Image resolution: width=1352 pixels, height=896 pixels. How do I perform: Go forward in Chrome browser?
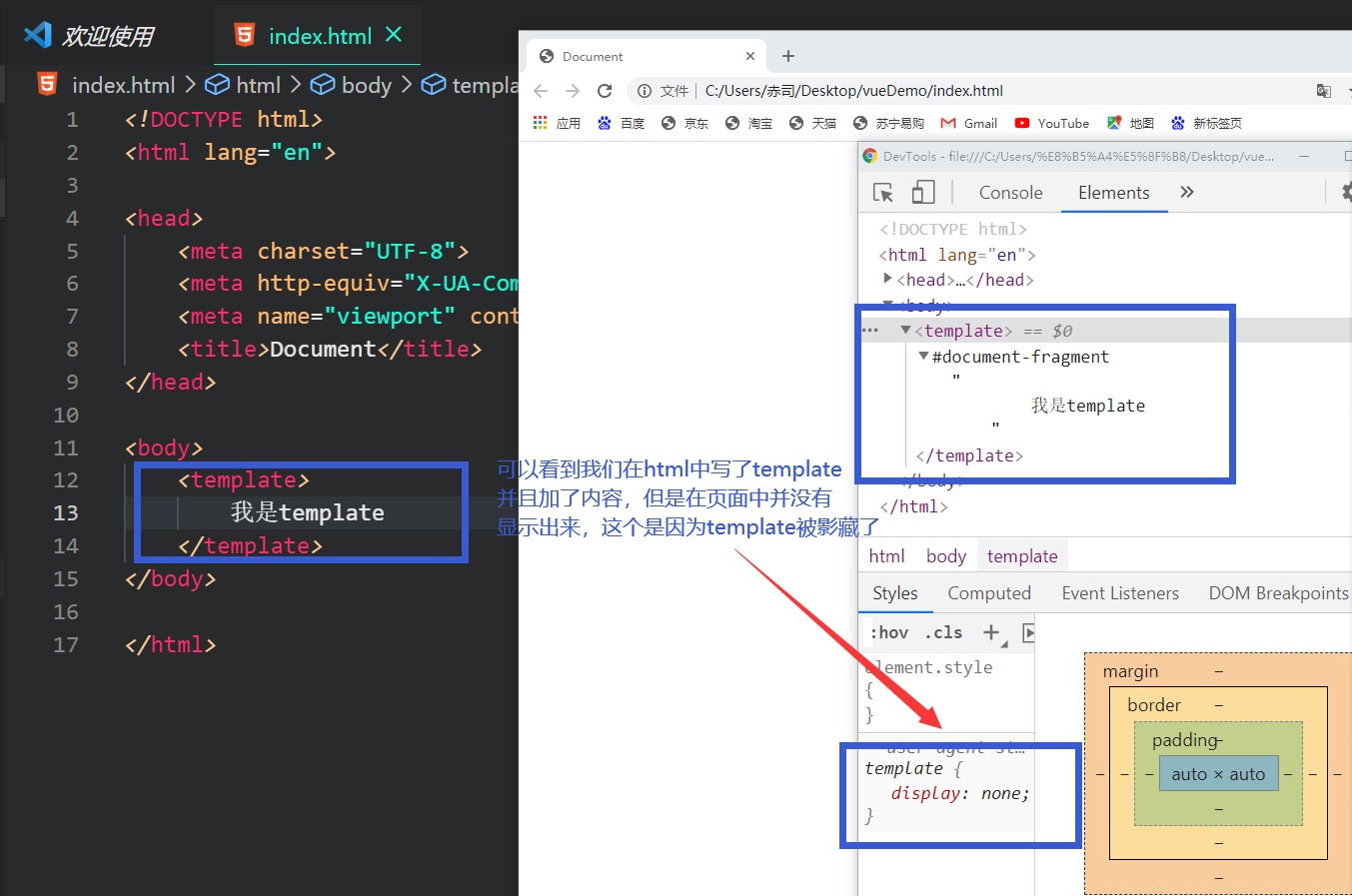tap(573, 91)
